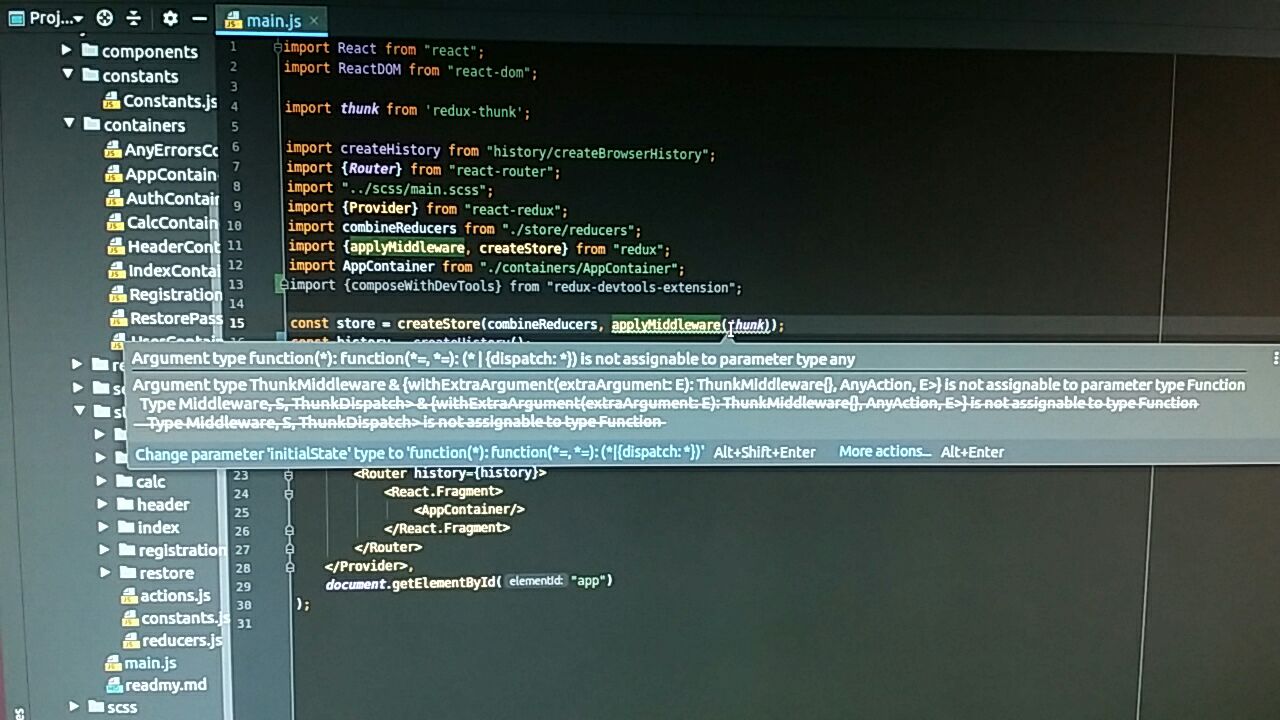Click the fold marker on line 26
This screenshot has width=1280, height=720.
click(289, 529)
